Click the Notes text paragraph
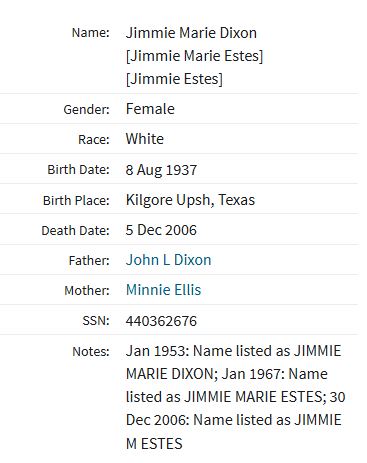The image size is (367, 463). (x=235, y=397)
